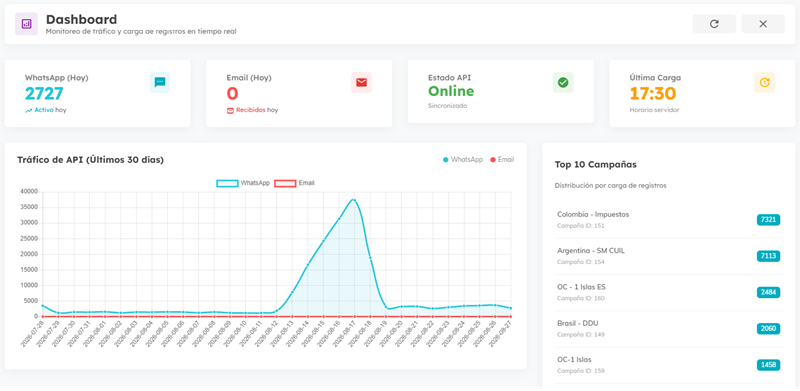Open the Colombia - Impuestos campaign row

tap(668, 220)
